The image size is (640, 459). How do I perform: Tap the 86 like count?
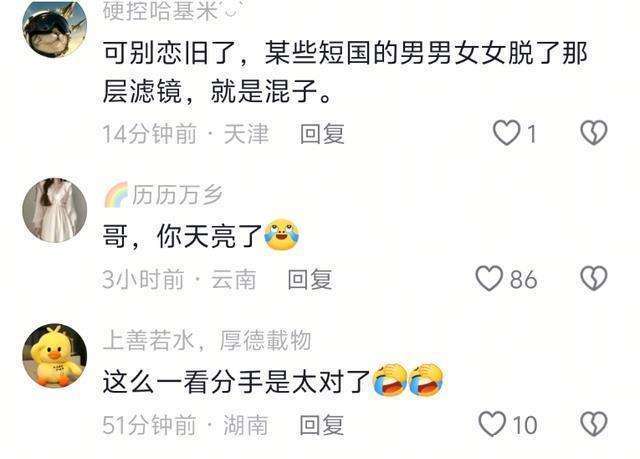click(523, 279)
